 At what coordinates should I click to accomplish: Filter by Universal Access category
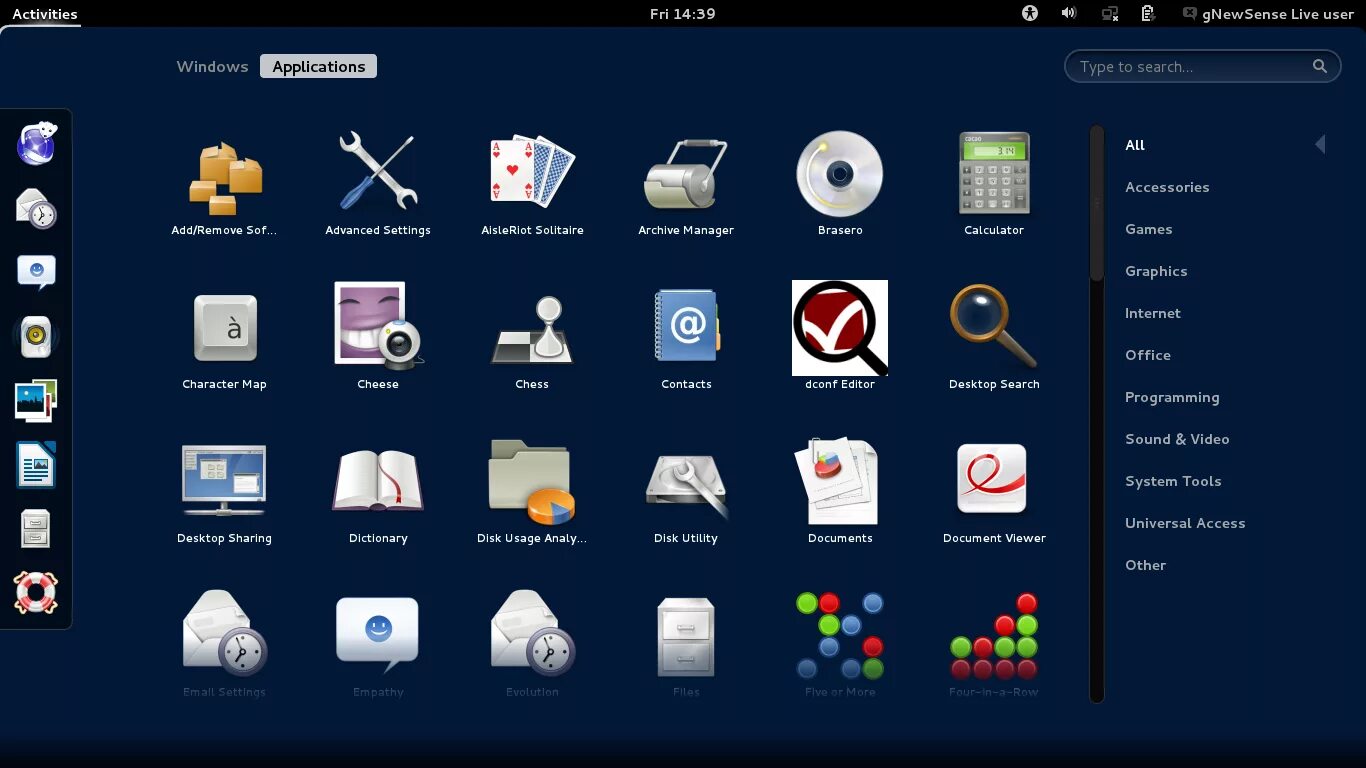[x=1185, y=523]
